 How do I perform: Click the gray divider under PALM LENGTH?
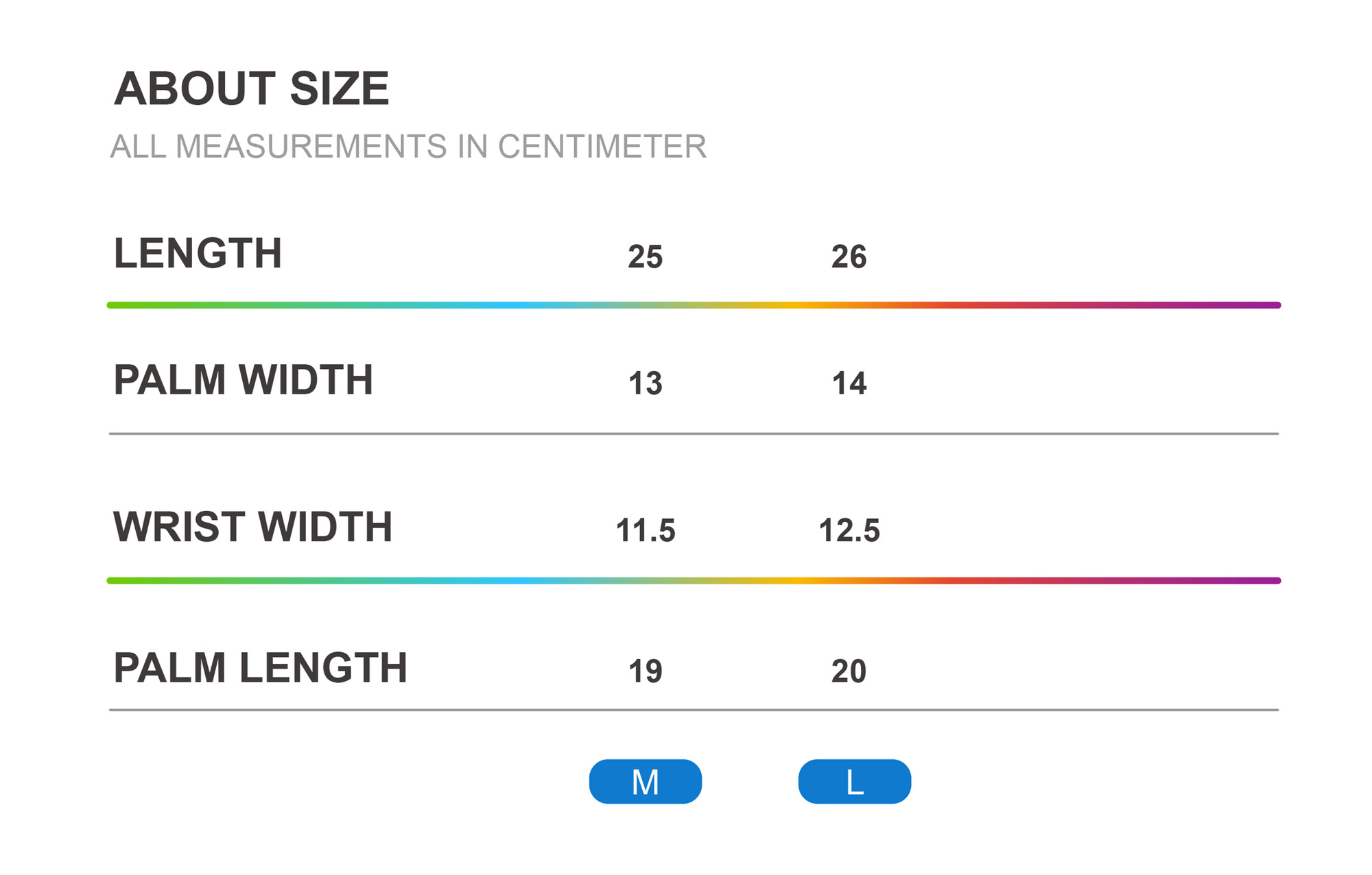[693, 710]
